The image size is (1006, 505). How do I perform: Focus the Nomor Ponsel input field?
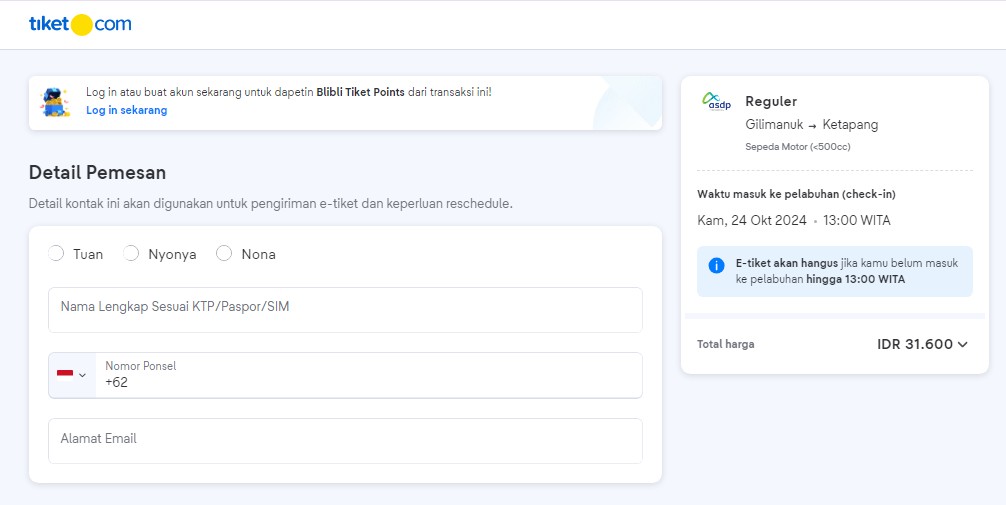pos(369,375)
